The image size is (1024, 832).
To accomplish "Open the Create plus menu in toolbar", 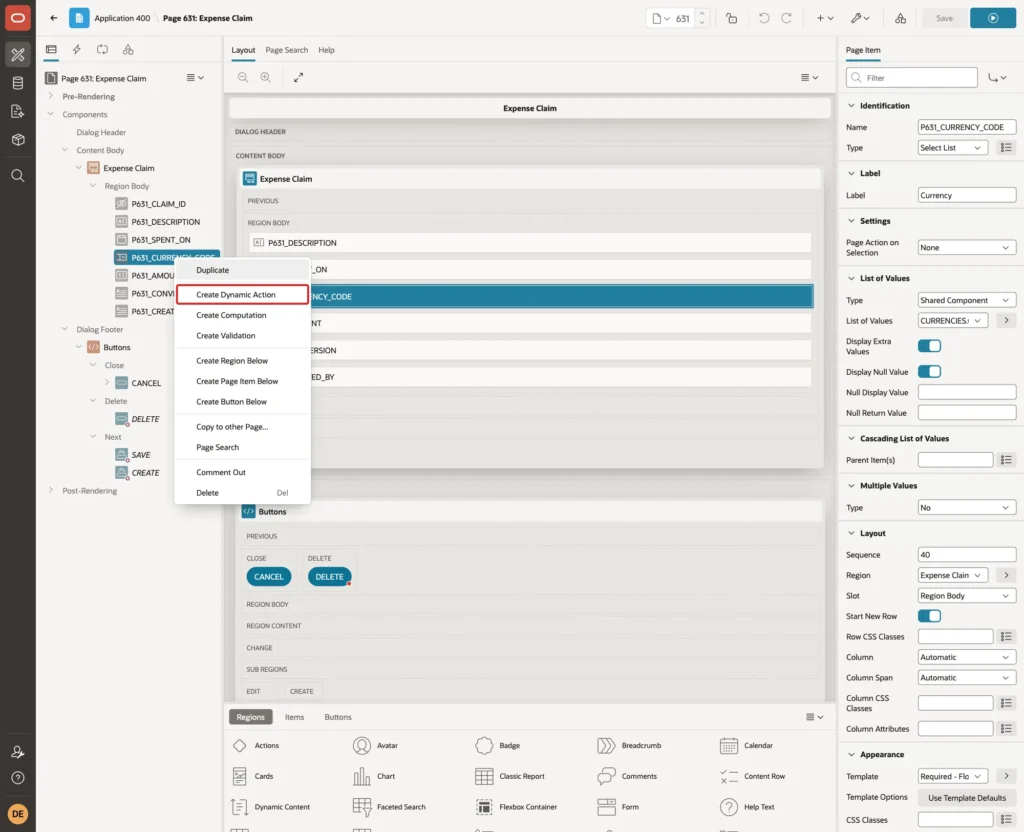I will click(x=825, y=18).
